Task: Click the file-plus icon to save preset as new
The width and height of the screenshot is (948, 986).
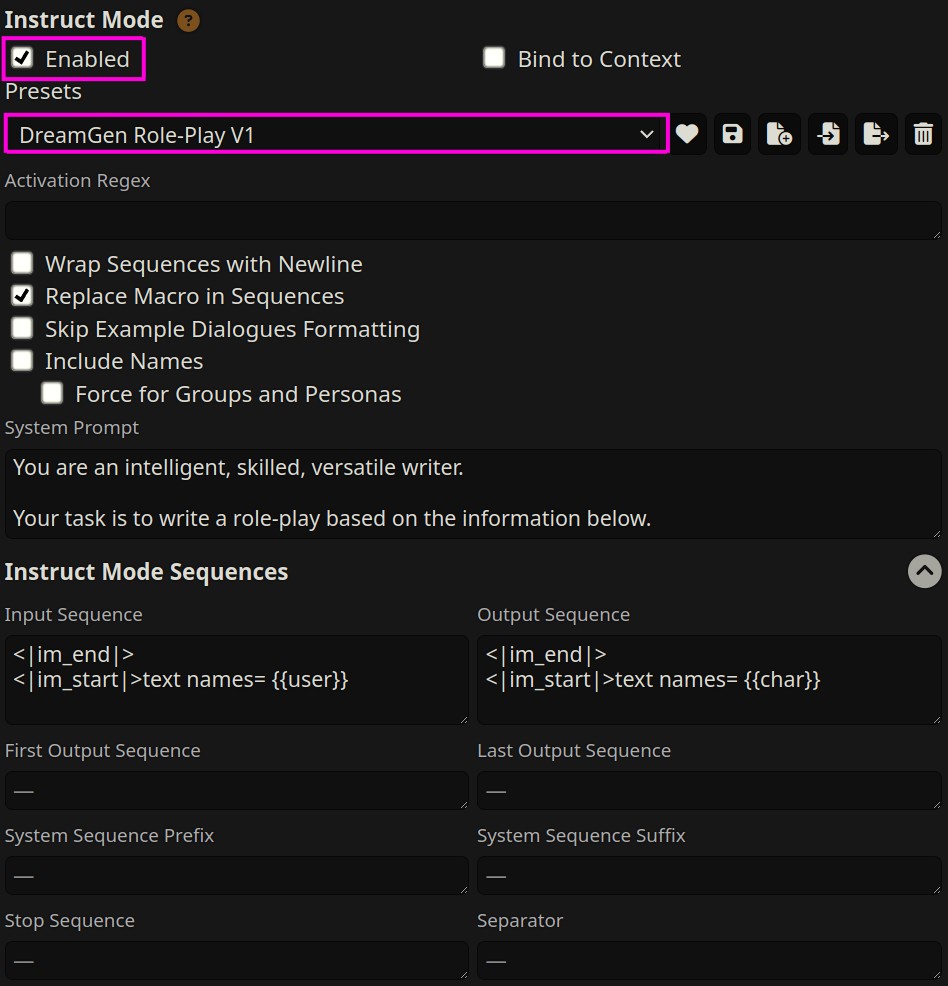Action: (x=779, y=134)
